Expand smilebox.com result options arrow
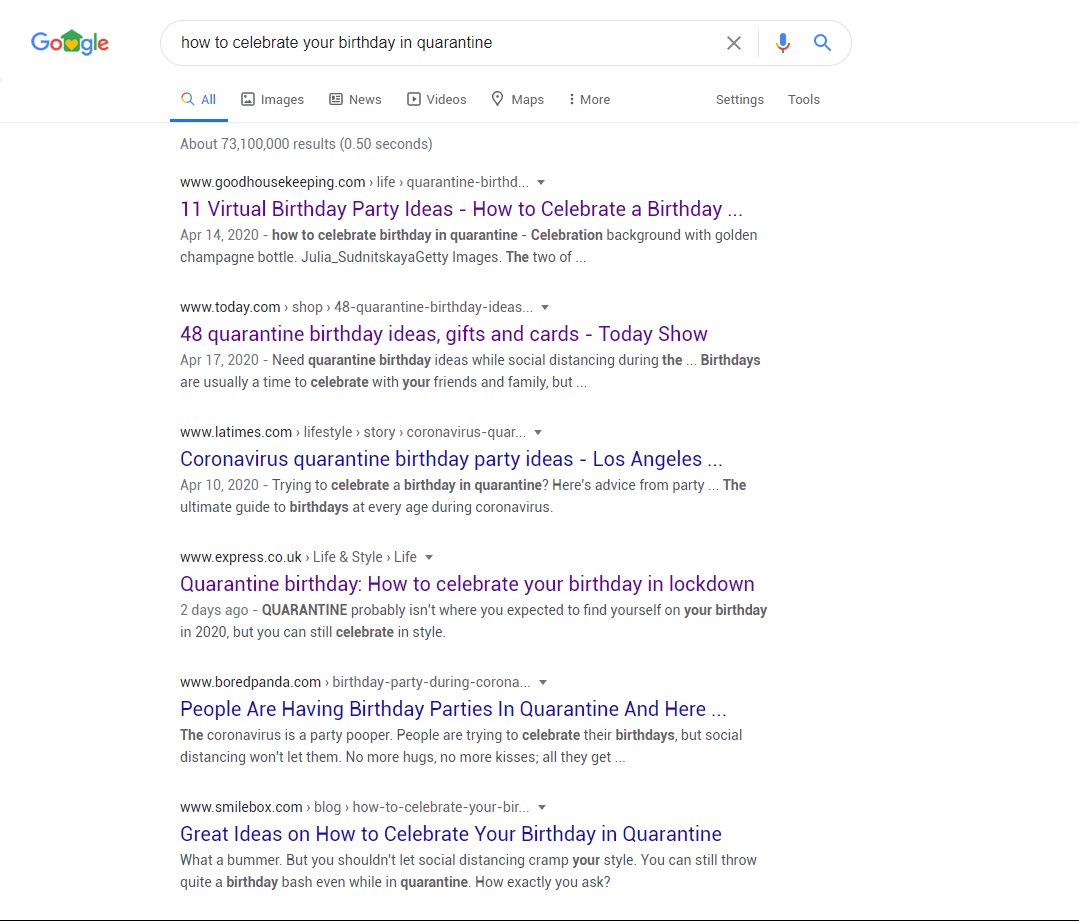Image resolution: width=1079 pixels, height=921 pixels. tap(542, 807)
